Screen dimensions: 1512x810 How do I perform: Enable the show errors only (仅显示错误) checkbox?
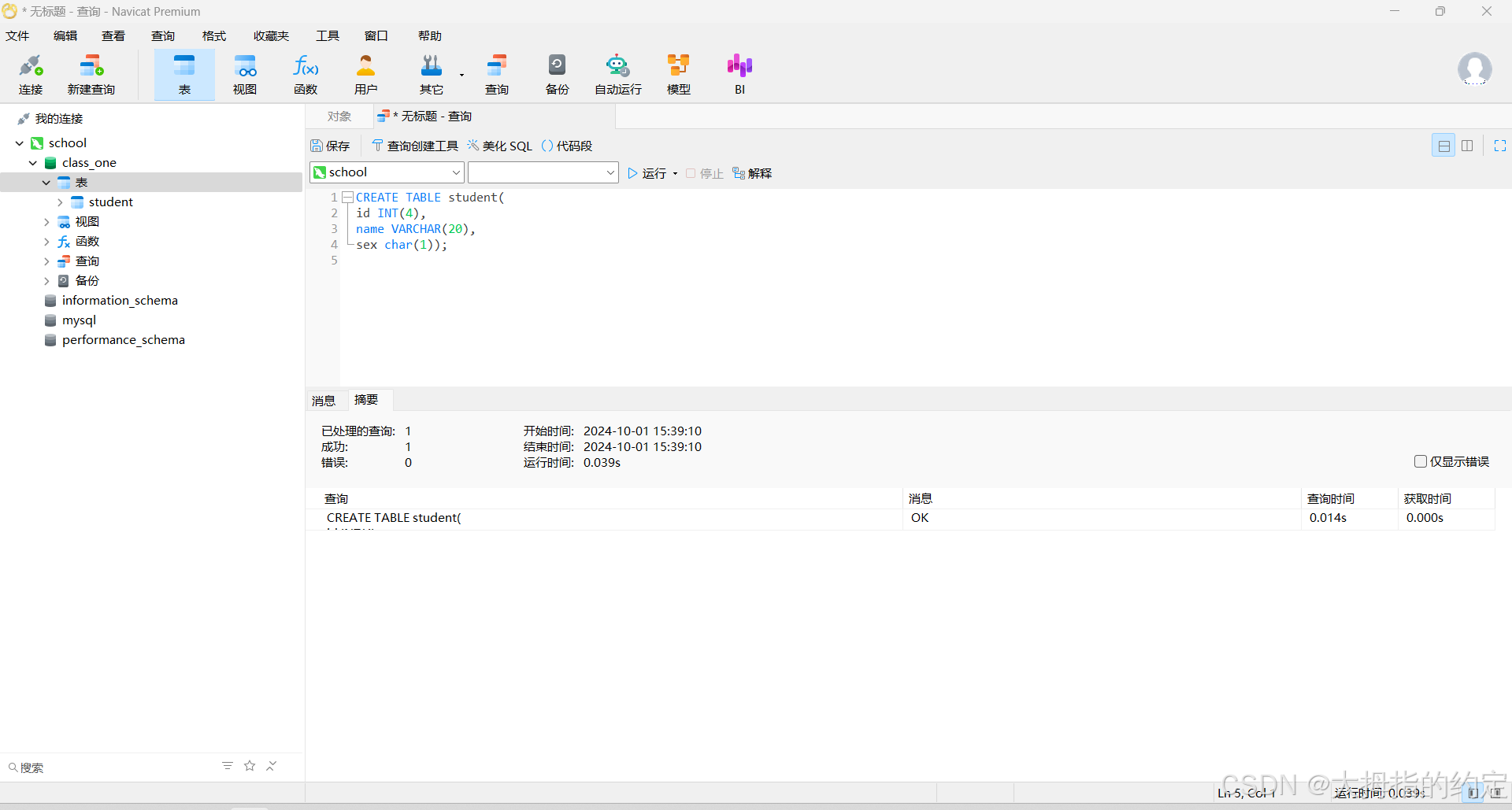tap(1421, 461)
